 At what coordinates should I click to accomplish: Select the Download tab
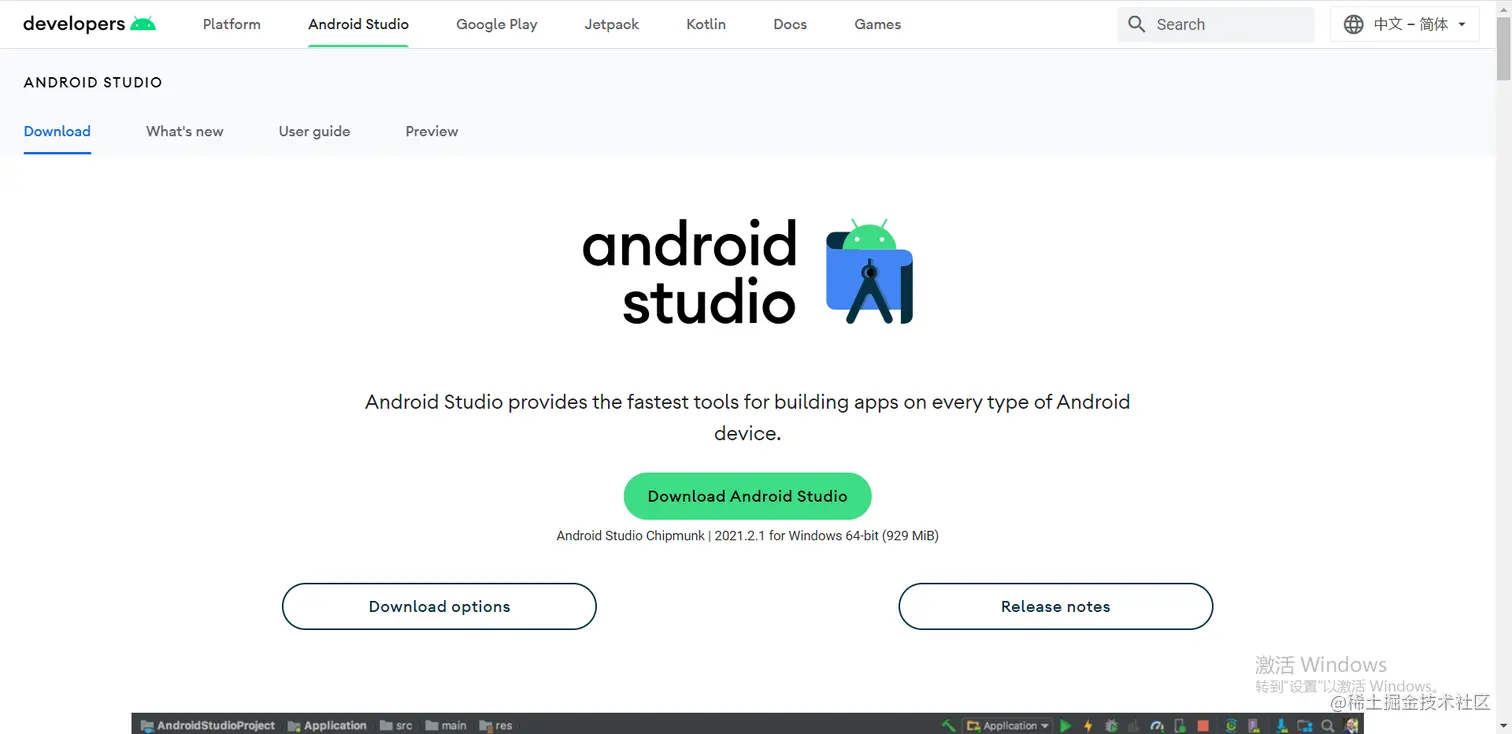tap(57, 131)
